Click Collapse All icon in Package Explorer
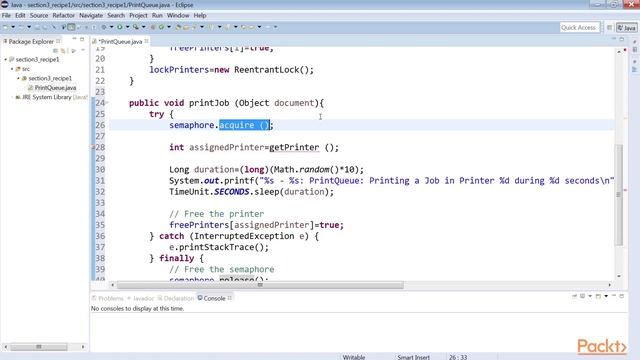 pos(56,51)
